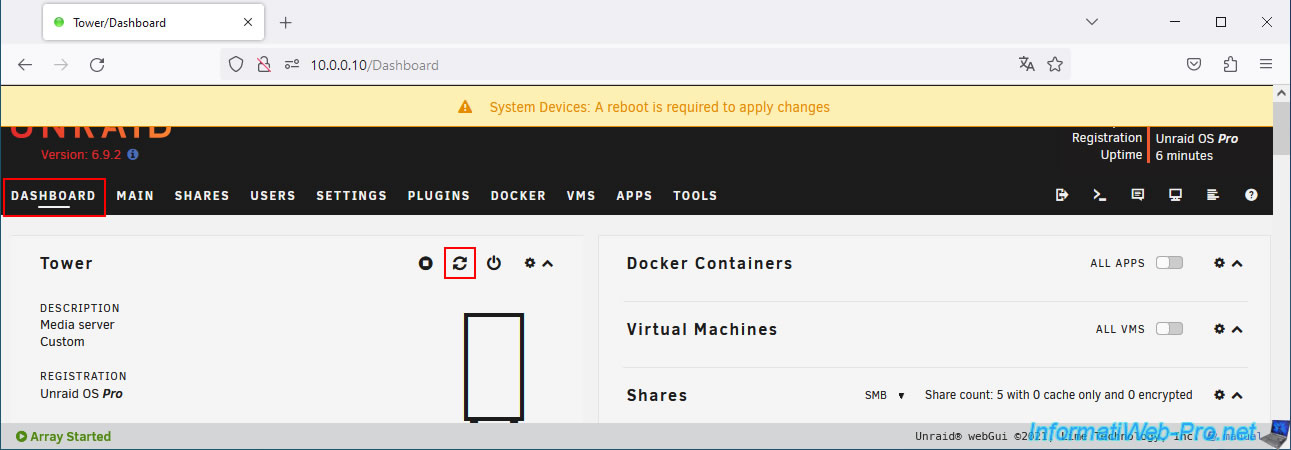Toggle the ALL APPS switch

point(1169,263)
